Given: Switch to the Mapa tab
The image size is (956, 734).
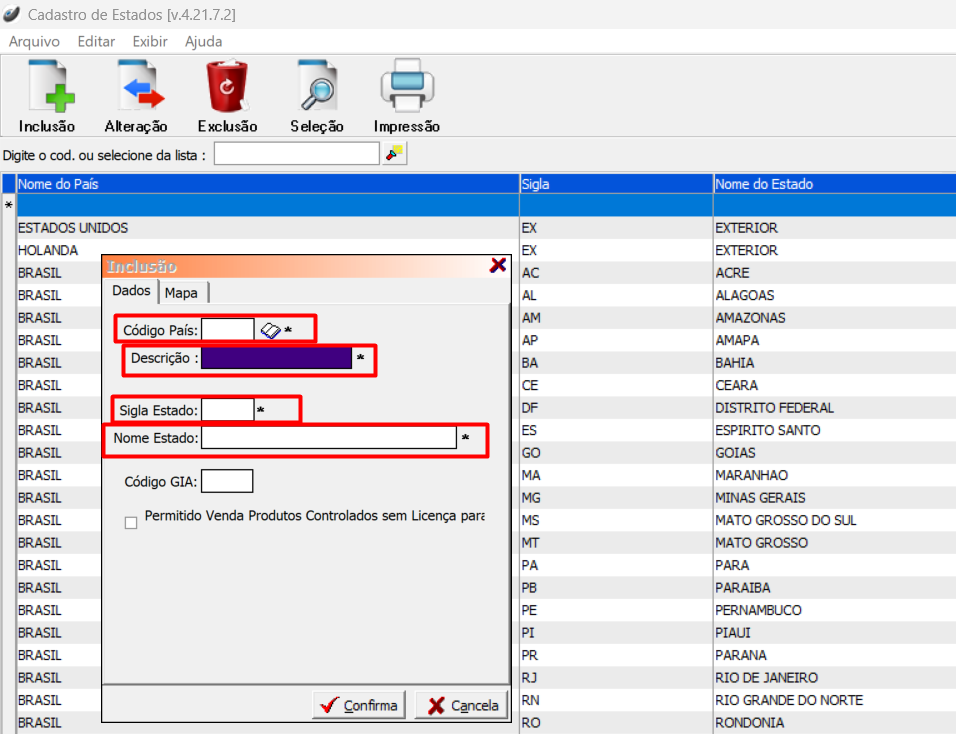Looking at the screenshot, I should (182, 292).
